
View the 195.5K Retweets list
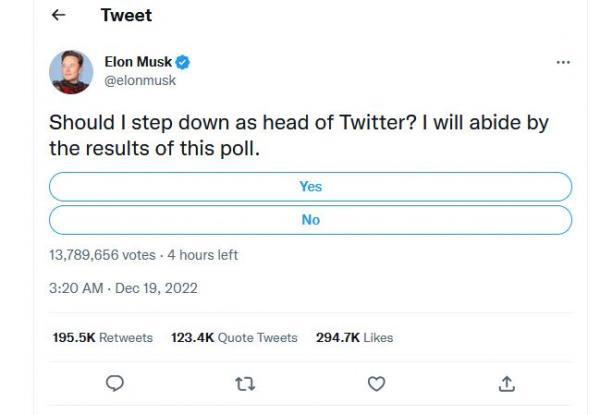pos(102,338)
